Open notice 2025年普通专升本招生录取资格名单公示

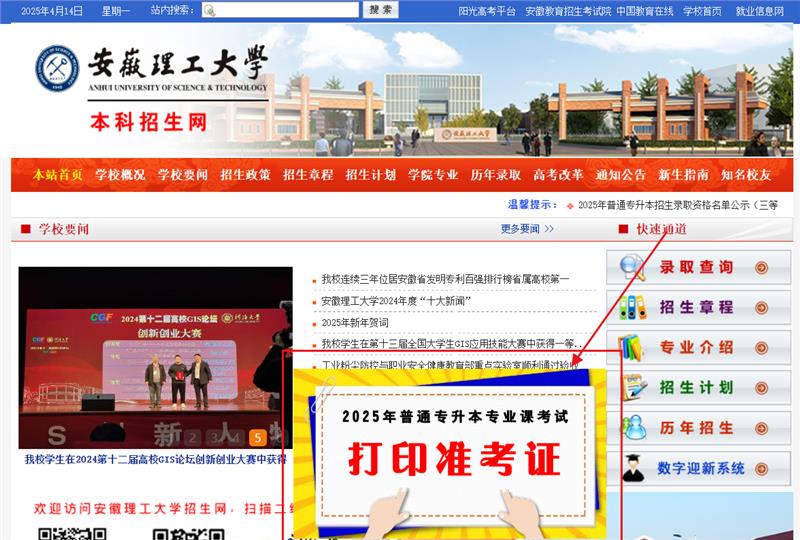(x=678, y=205)
